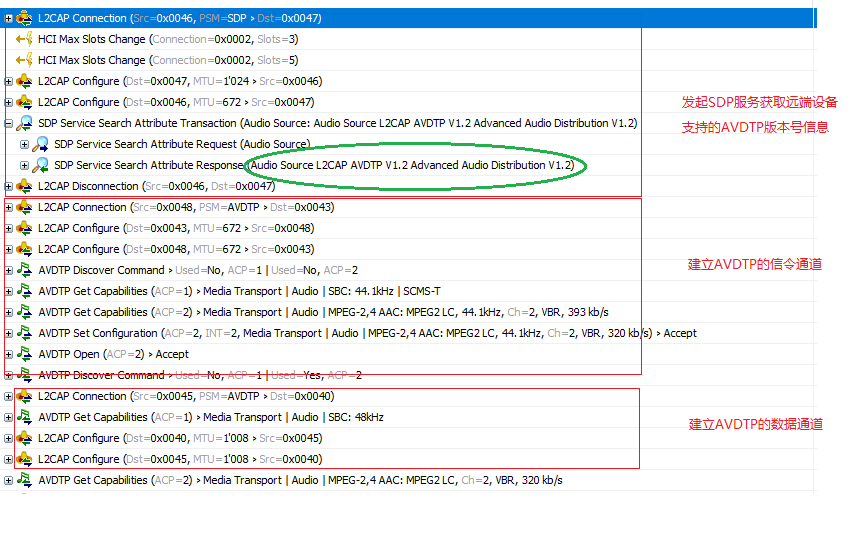Image resolution: width=853 pixels, height=533 pixels.
Task: Click L2CAP Disconnection row icon
Action: 24,186
